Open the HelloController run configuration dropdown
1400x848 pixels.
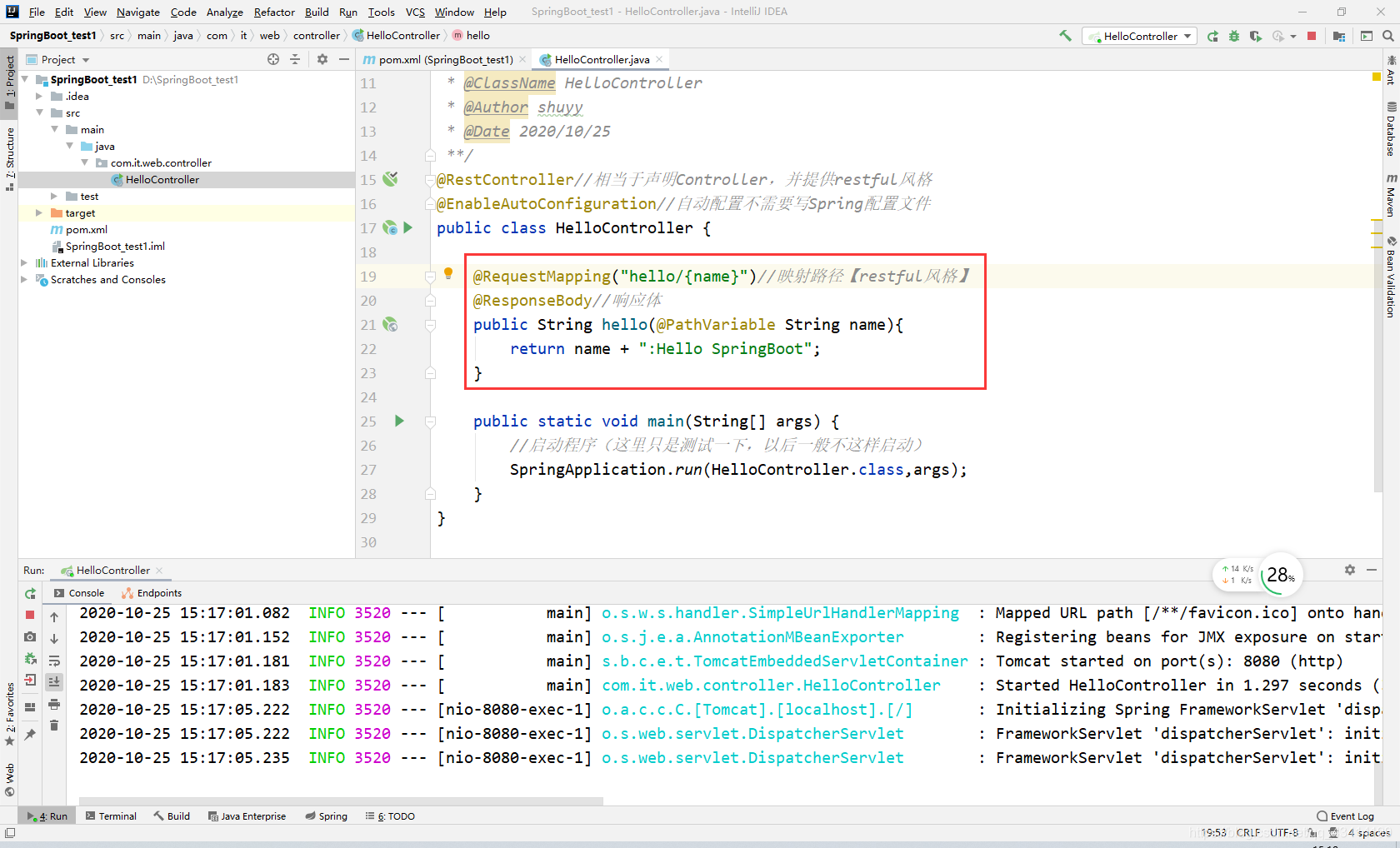point(1139,36)
